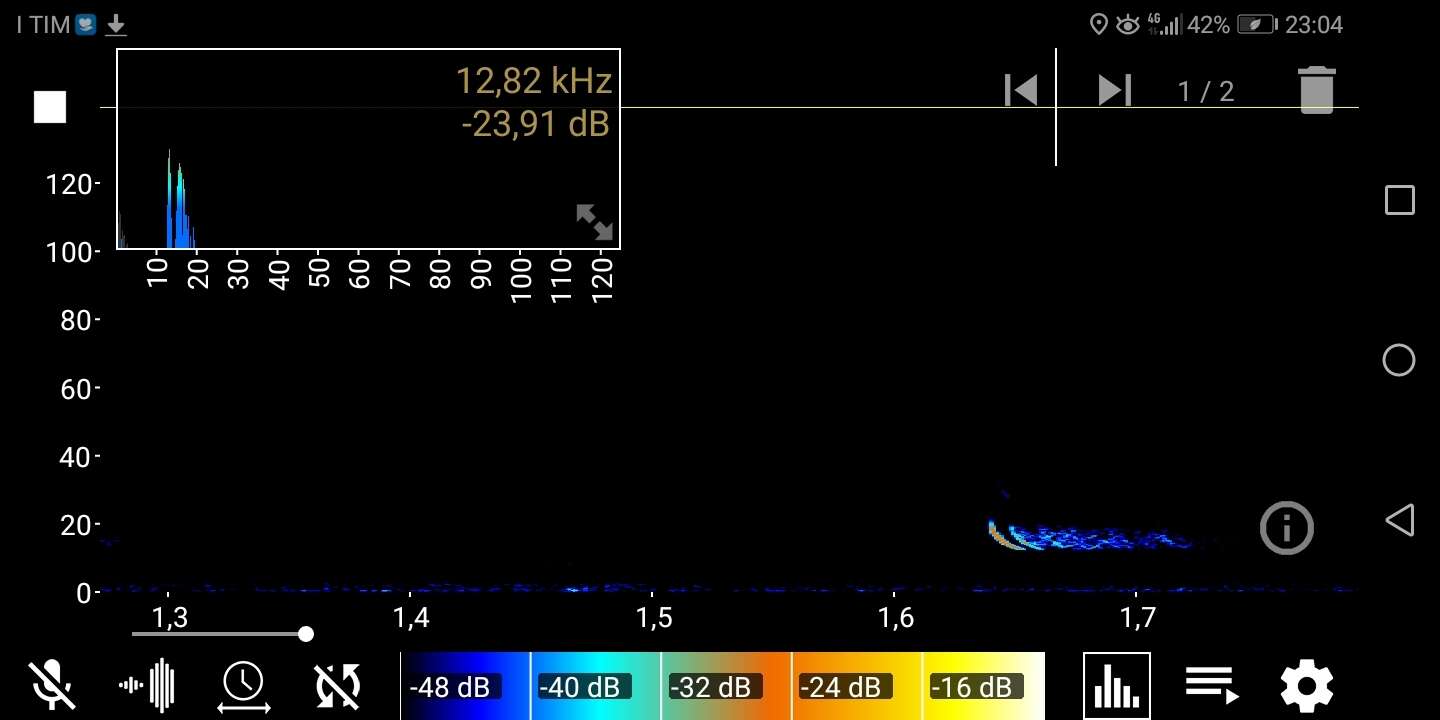Tap the battery icon in the status bar

coord(1257,25)
